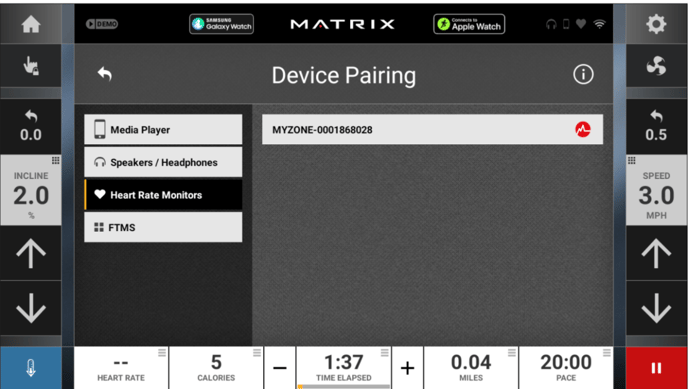
Task: Open Pace tile menu
Action: pos(607,353)
